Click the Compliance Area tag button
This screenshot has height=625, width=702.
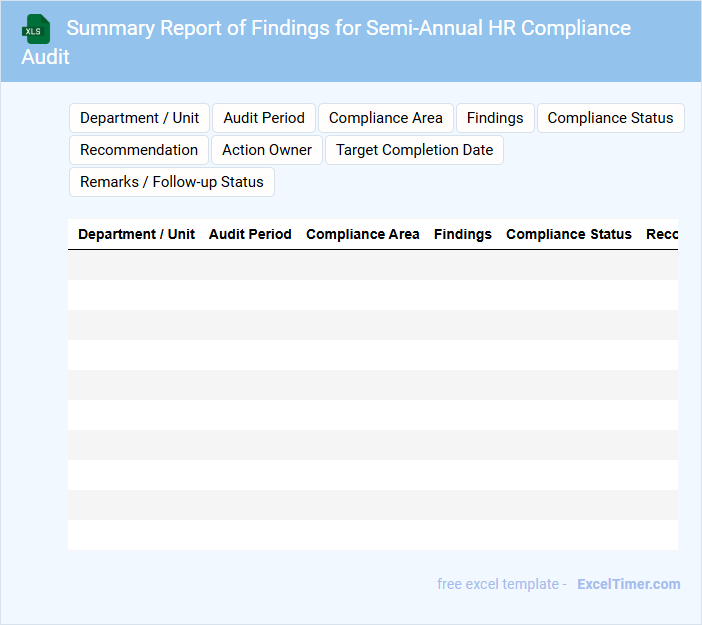[385, 118]
